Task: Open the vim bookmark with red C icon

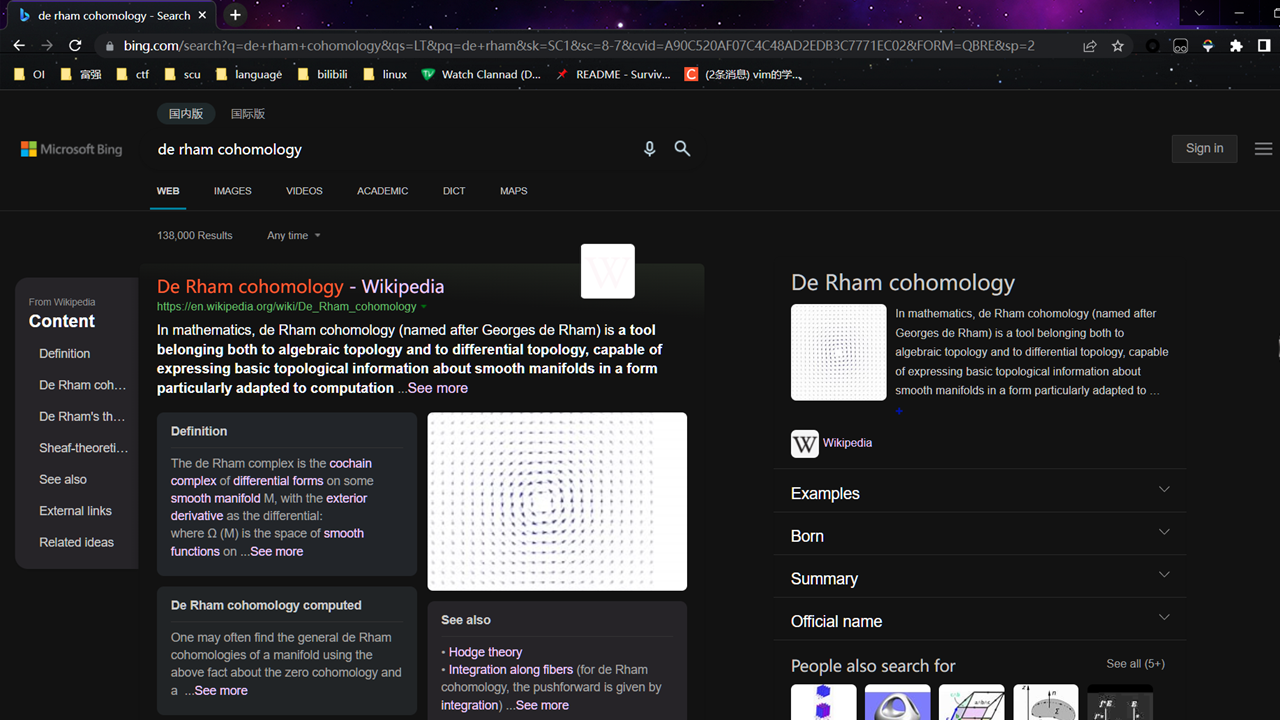Action: pyautogui.click(x=743, y=74)
